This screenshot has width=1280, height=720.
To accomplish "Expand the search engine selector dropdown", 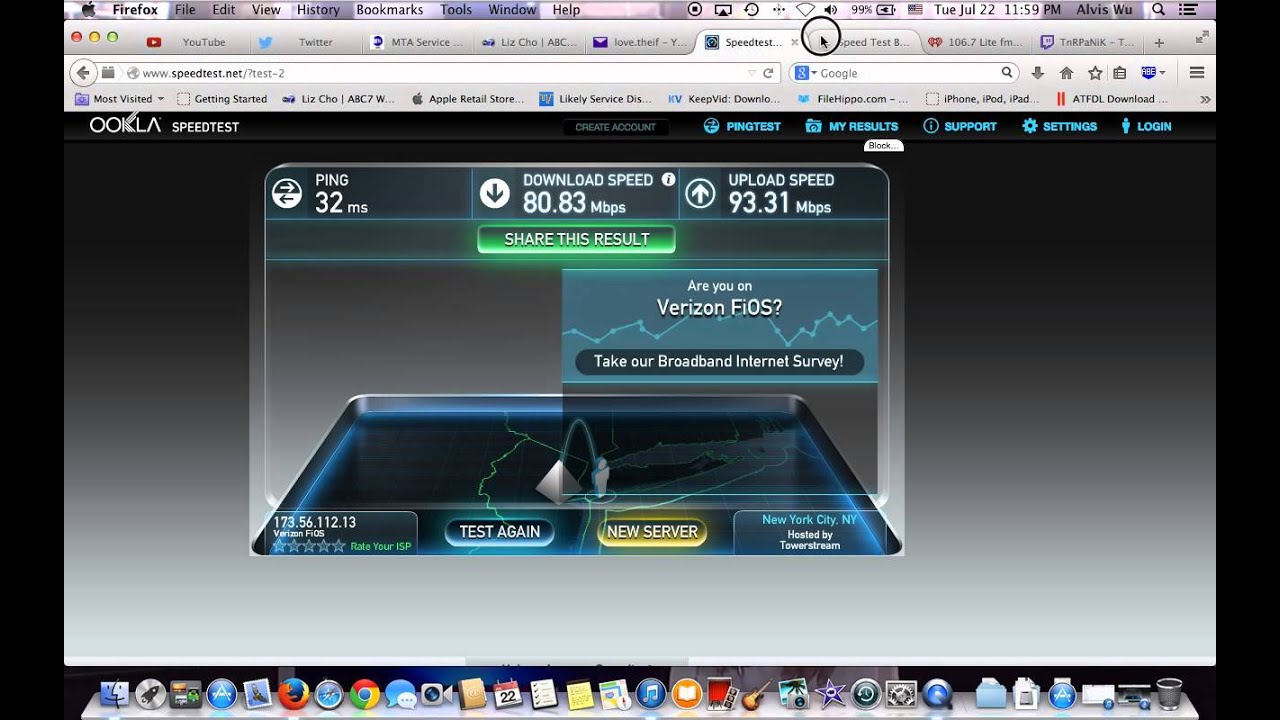I will click(x=814, y=73).
